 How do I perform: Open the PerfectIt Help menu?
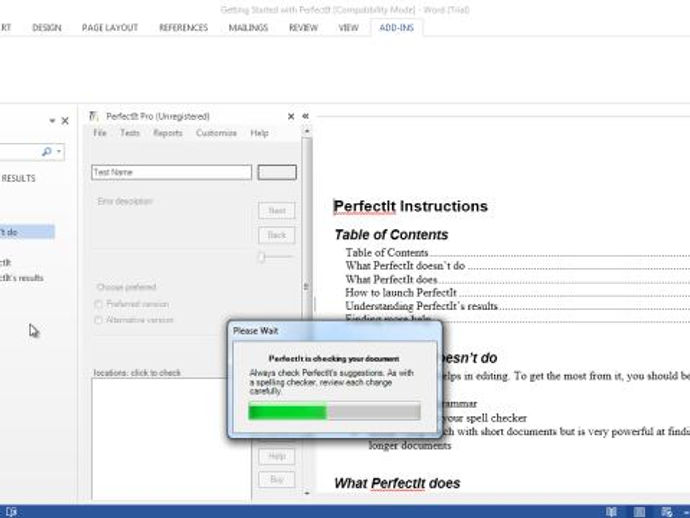(259, 133)
